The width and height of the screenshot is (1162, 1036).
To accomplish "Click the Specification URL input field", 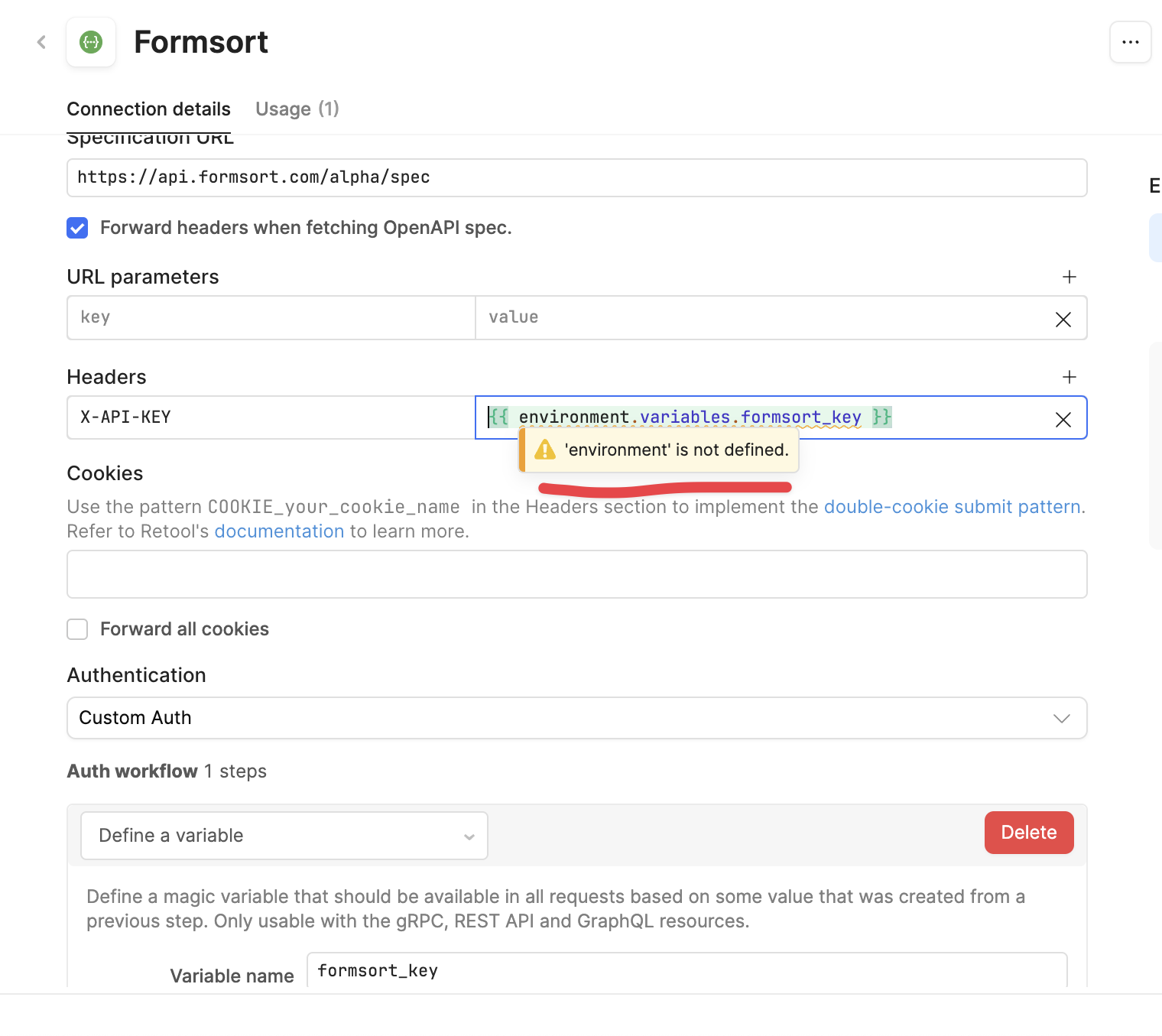I will pos(576,177).
